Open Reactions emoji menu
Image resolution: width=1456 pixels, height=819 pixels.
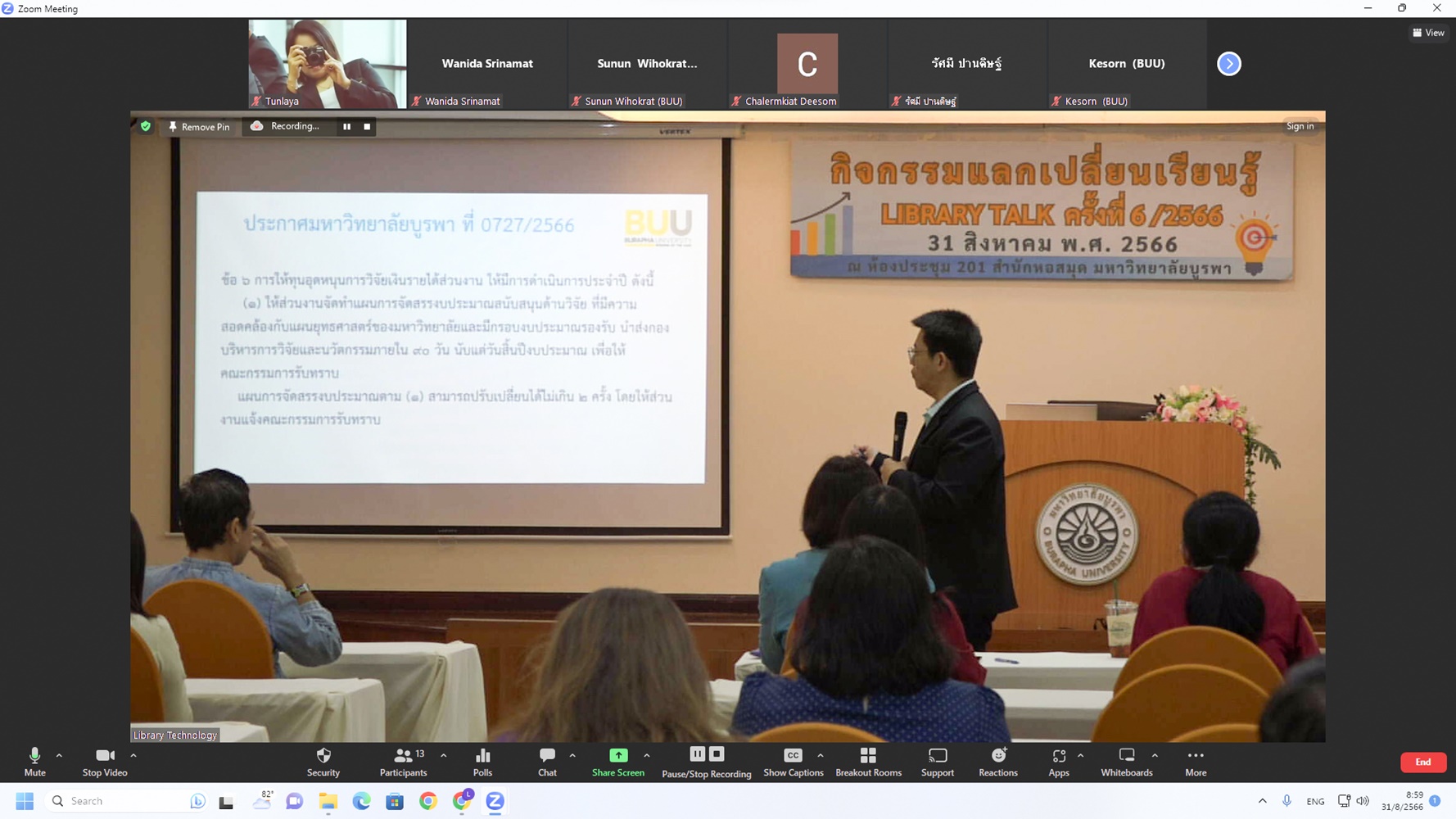997,761
